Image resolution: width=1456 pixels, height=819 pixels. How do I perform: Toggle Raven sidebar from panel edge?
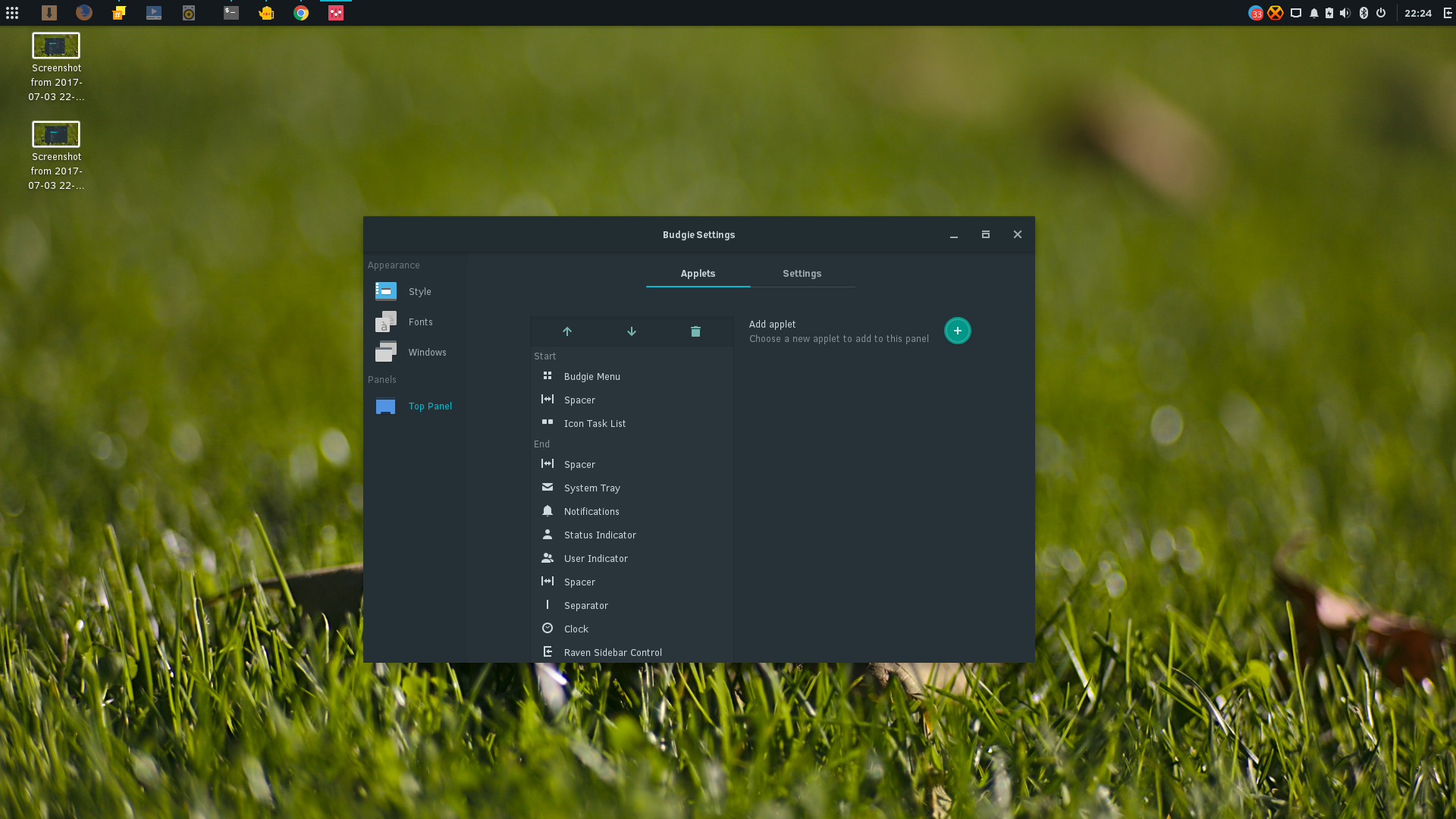pos(1448,13)
